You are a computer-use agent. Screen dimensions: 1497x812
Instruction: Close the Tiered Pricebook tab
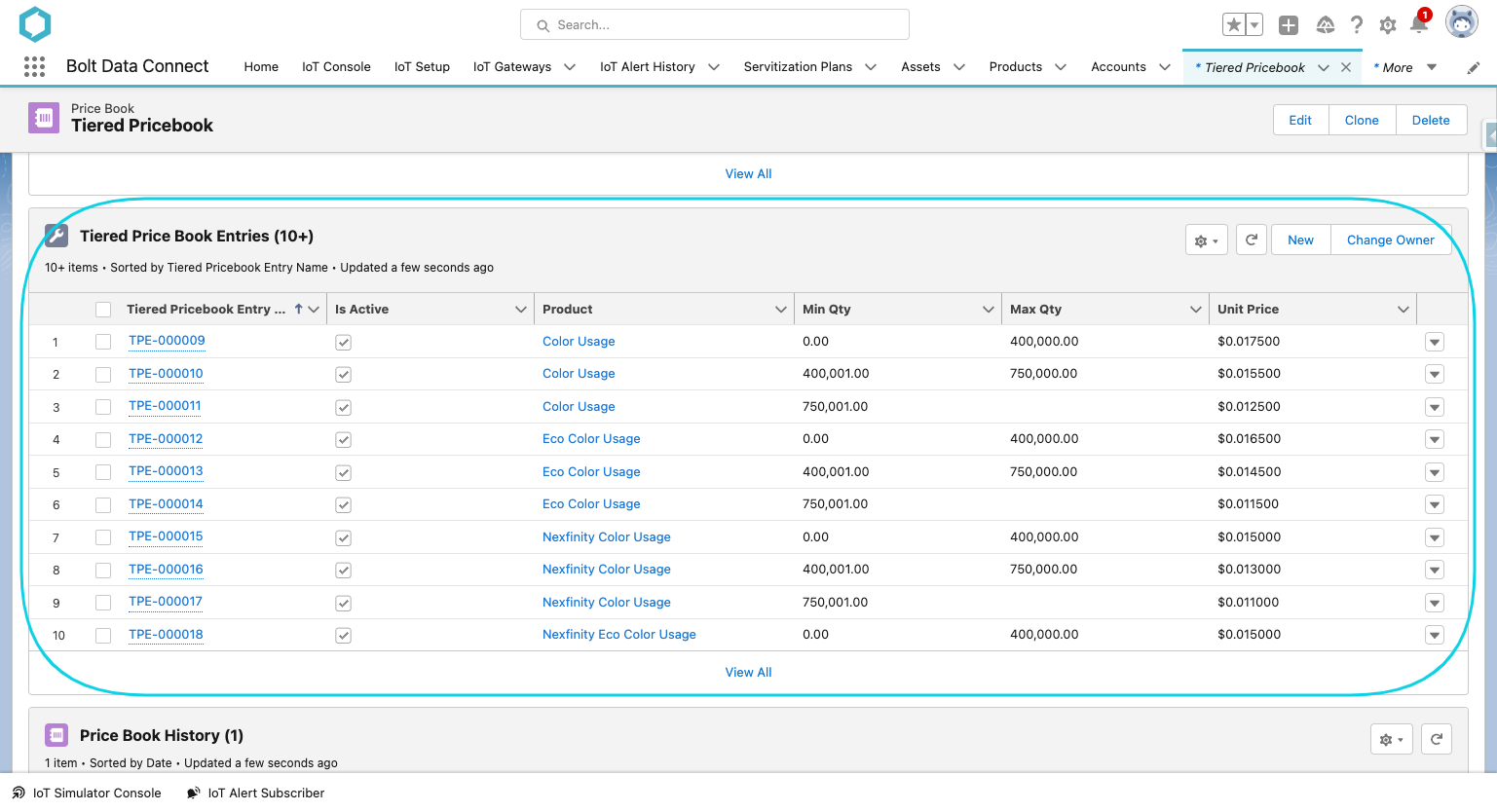1345,67
